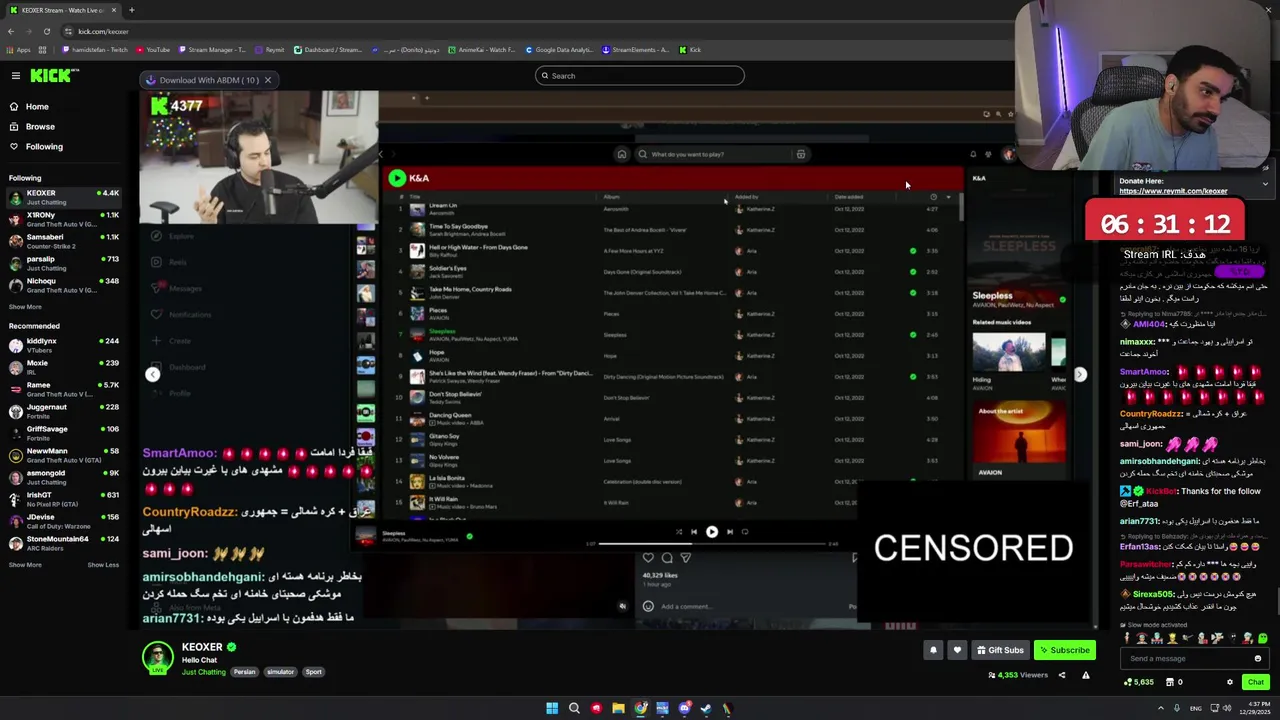
Task: Open the reymit.com donate link
Action: coord(1173,191)
